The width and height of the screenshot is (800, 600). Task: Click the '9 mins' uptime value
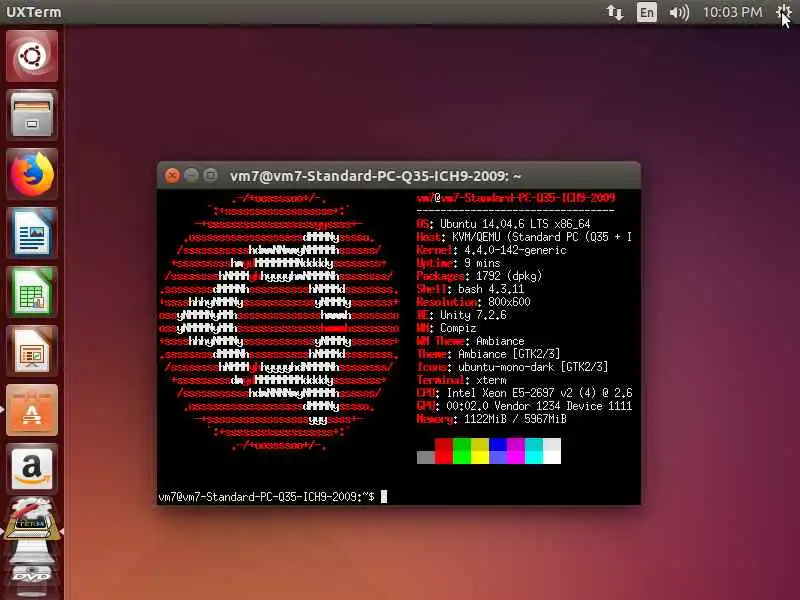click(482, 263)
